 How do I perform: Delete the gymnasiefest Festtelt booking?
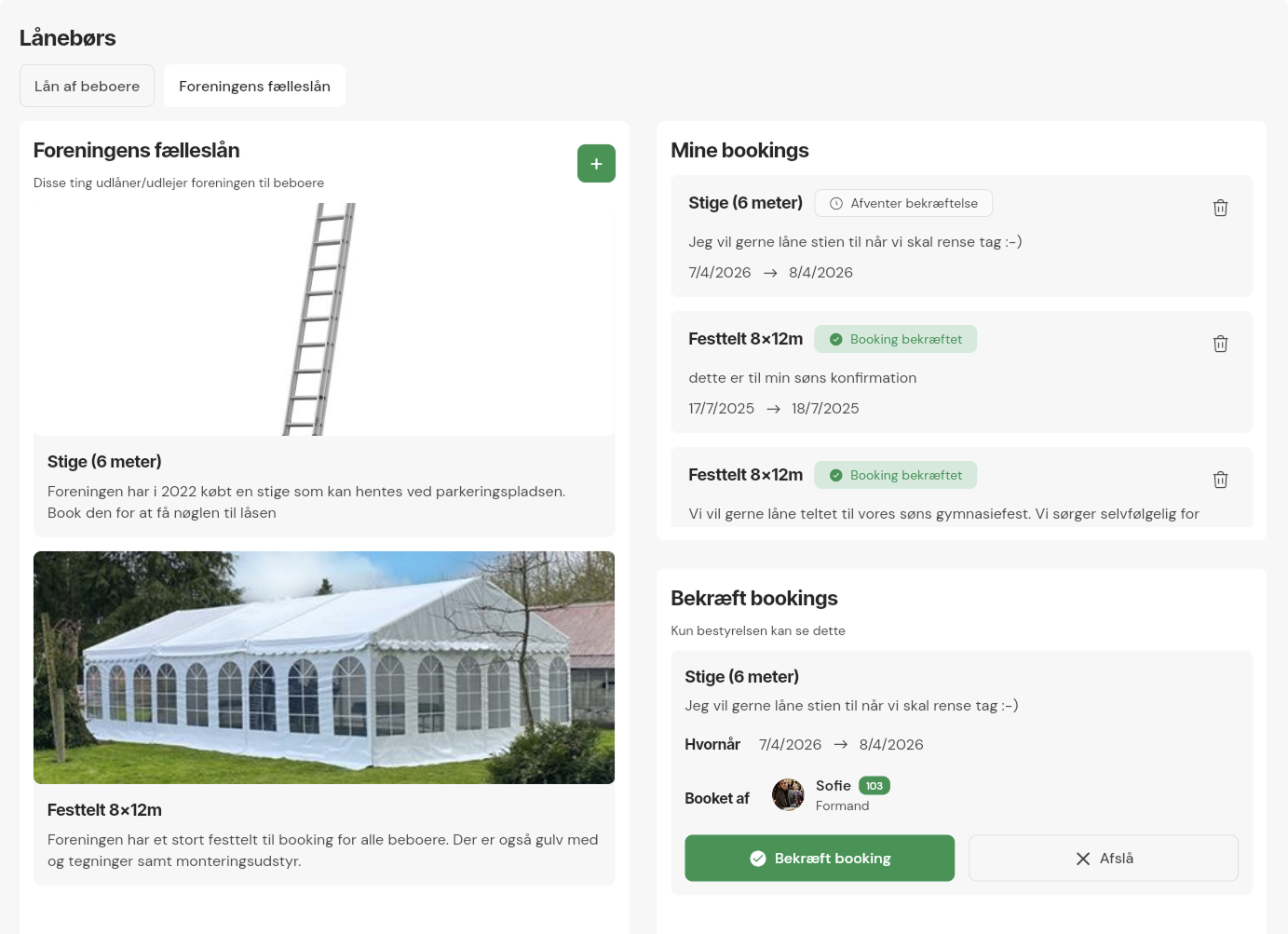[x=1220, y=480]
